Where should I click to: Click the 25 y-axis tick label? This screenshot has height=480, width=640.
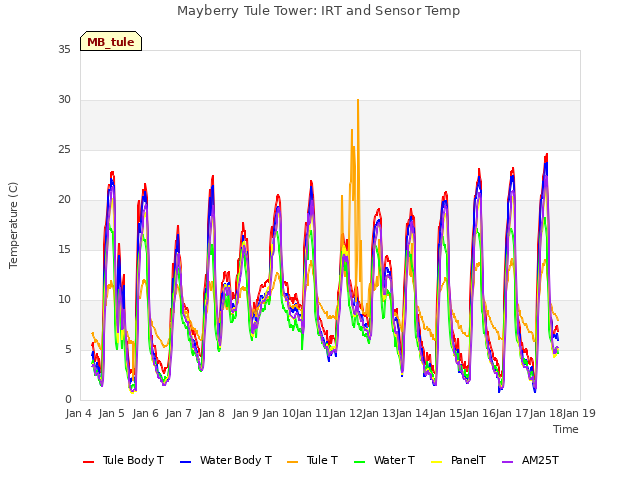click(64, 150)
